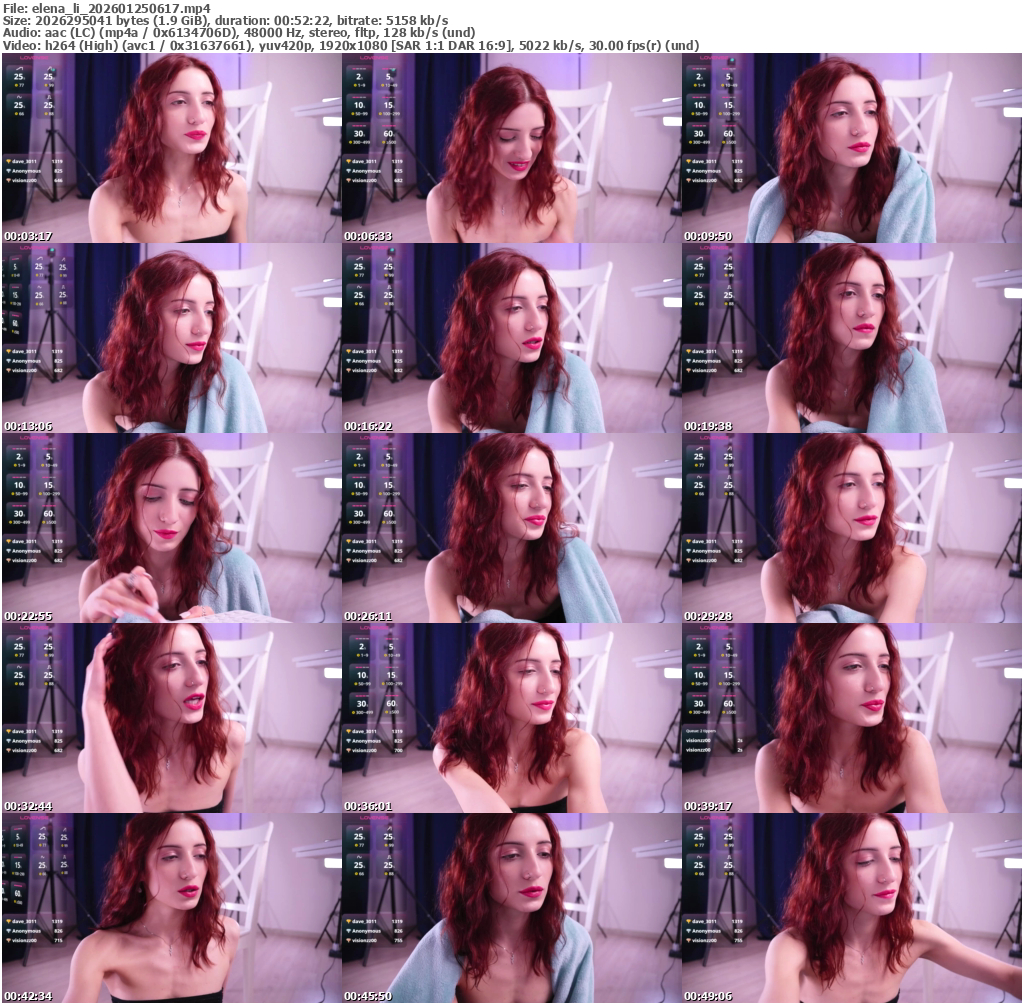This screenshot has height=1003, width=1024.
Task: Open the thumbnail at 00:45:50
Action: (512, 908)
